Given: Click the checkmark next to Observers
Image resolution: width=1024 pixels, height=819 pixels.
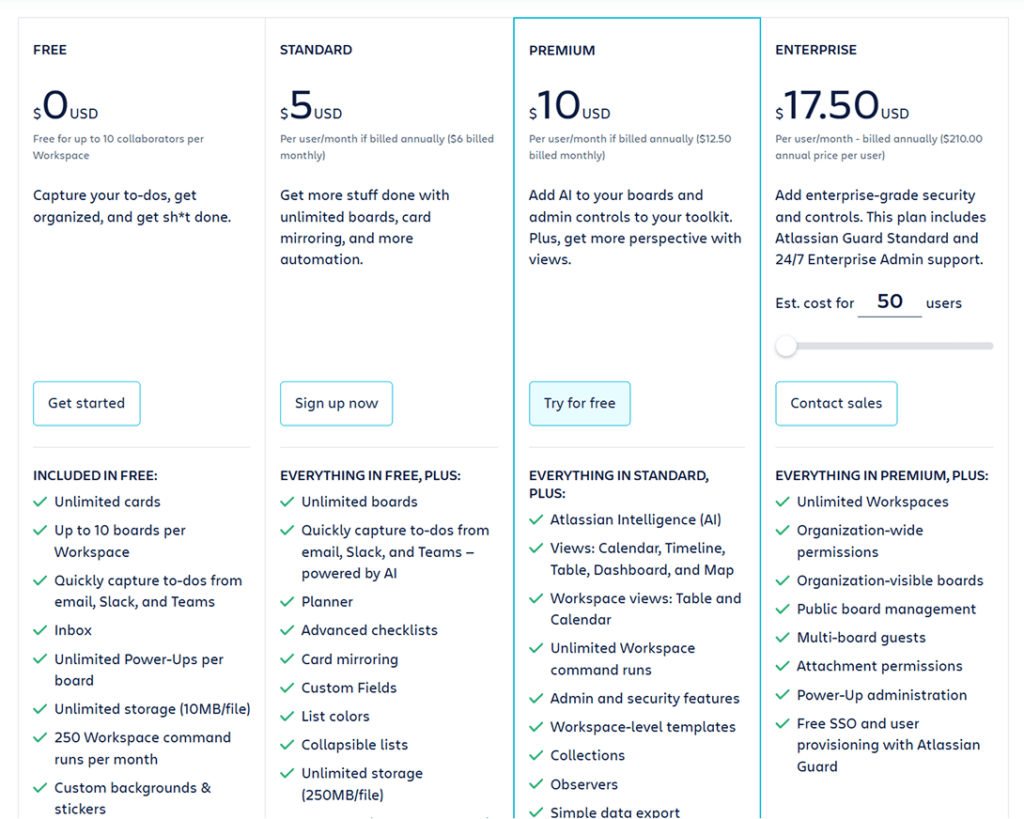Looking at the screenshot, I should pyautogui.click(x=536, y=784).
